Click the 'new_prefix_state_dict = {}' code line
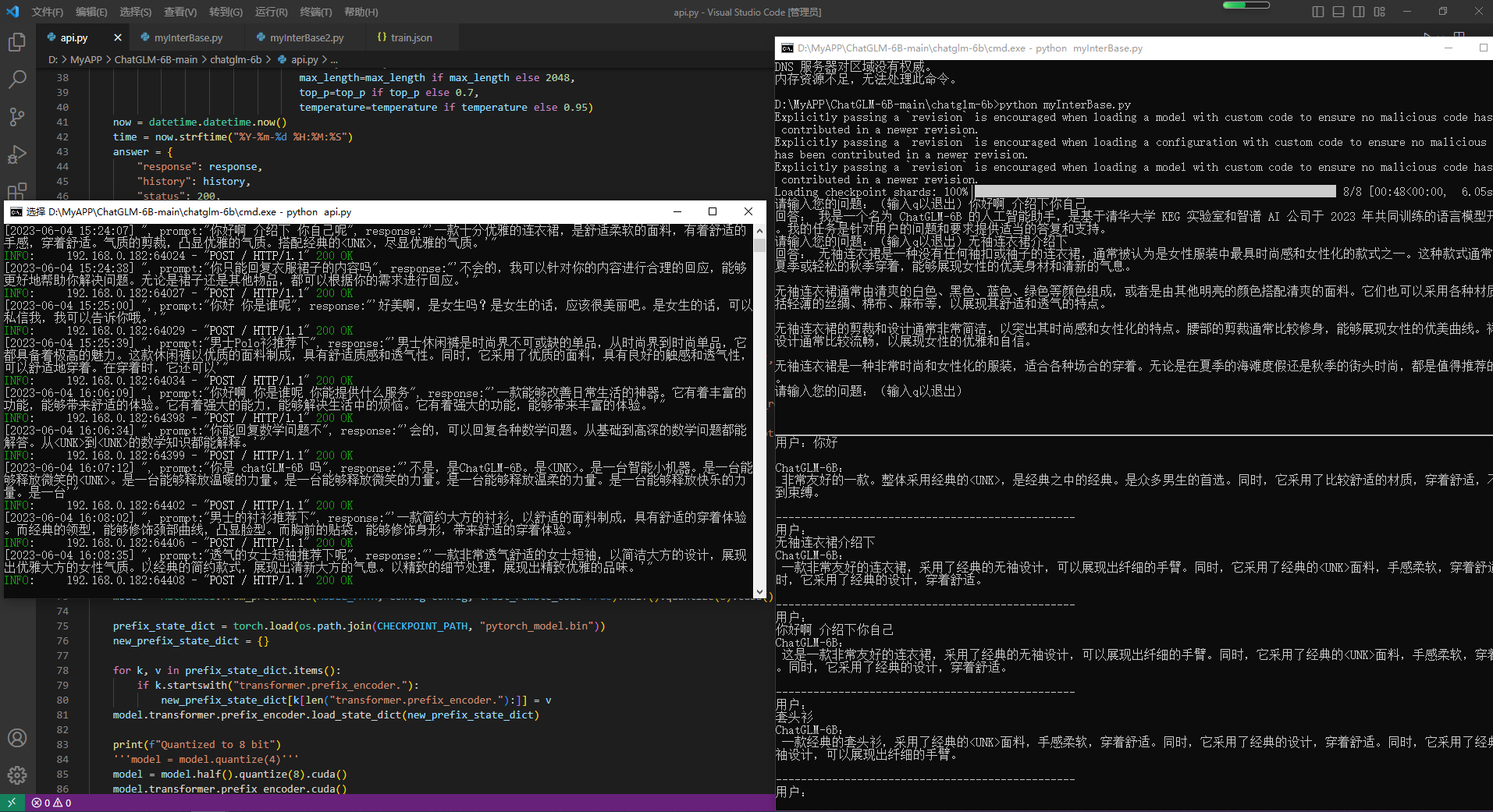The image size is (1493, 812). tap(190, 640)
